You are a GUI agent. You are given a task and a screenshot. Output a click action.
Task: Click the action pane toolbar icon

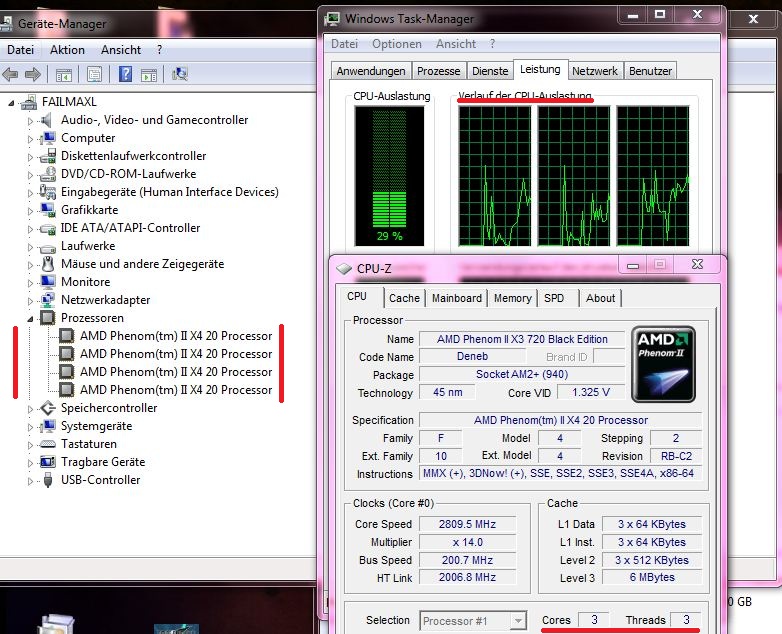click(x=149, y=75)
